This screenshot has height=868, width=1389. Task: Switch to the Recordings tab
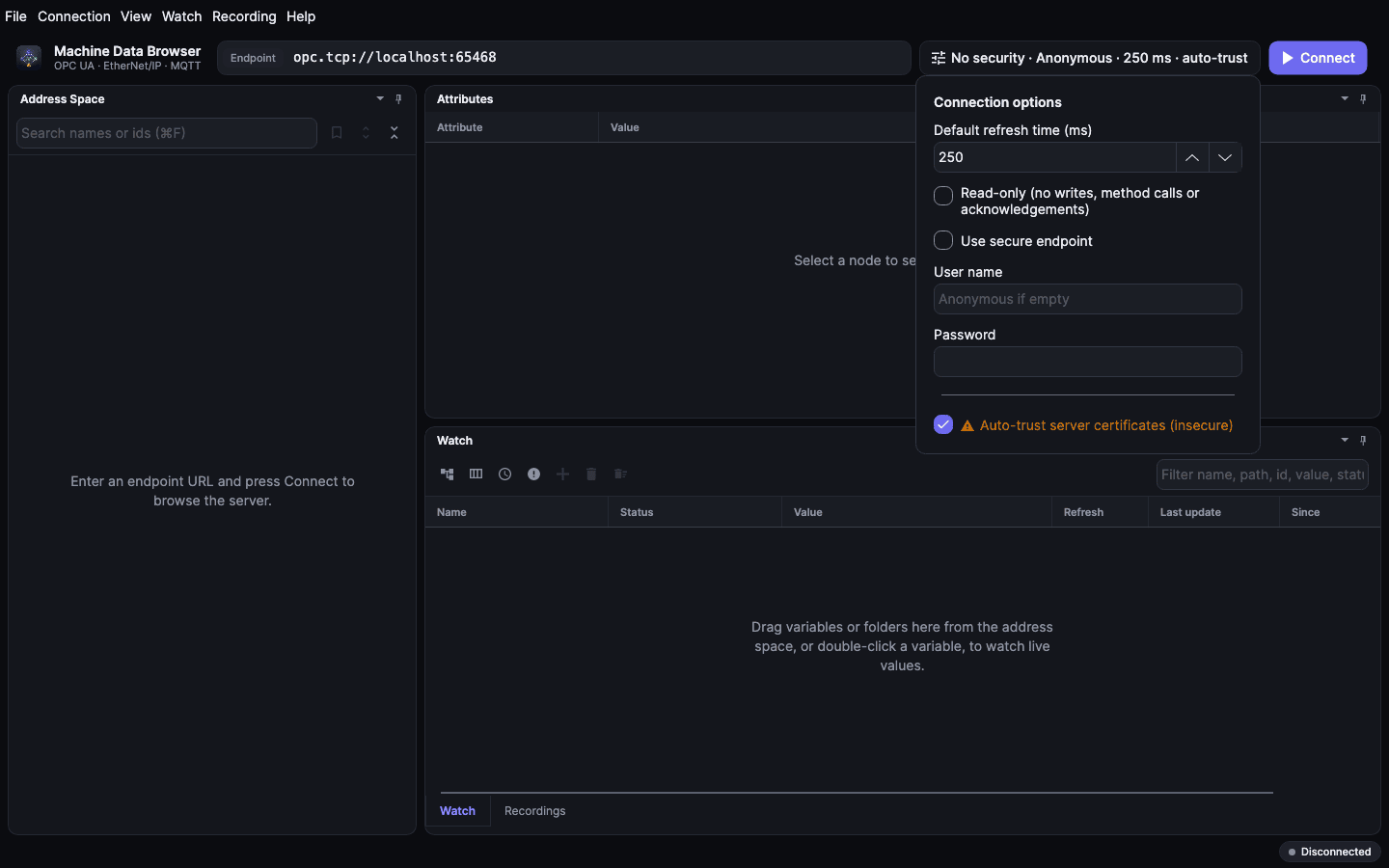coord(535,811)
